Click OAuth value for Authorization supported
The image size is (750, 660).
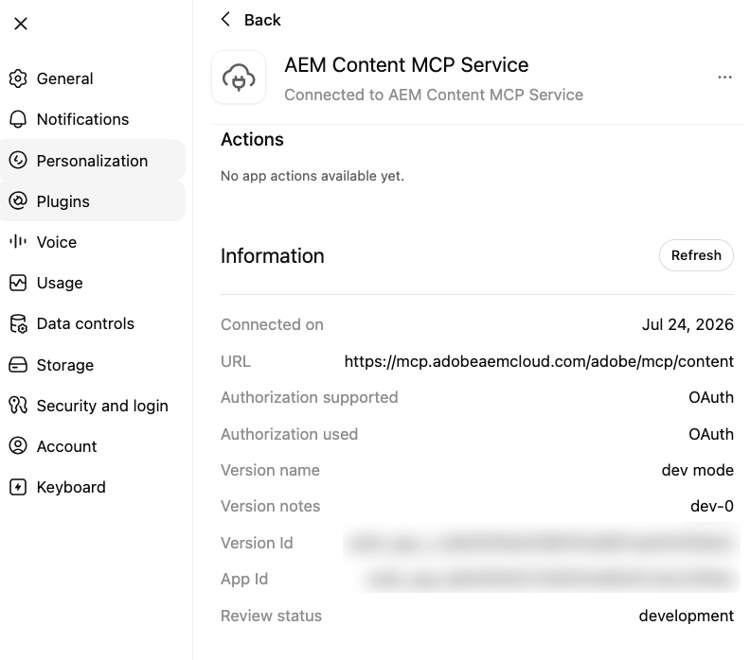tap(711, 397)
